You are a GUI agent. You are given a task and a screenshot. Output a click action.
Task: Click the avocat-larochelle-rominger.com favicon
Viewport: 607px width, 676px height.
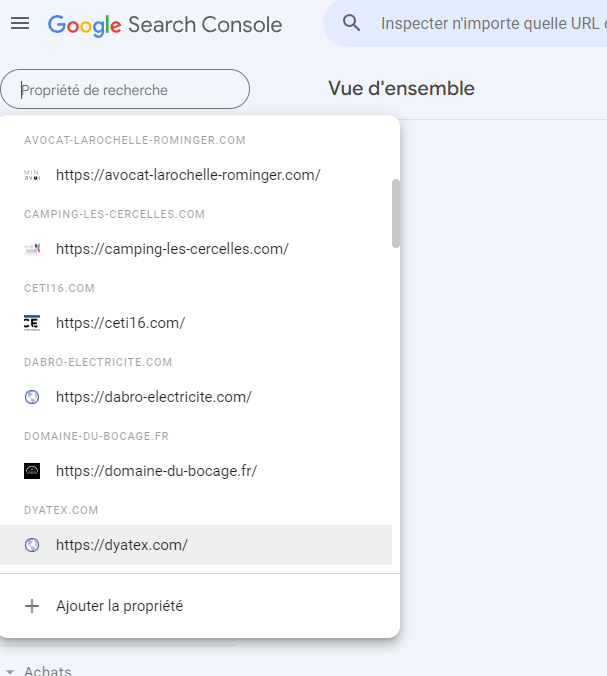point(32,175)
